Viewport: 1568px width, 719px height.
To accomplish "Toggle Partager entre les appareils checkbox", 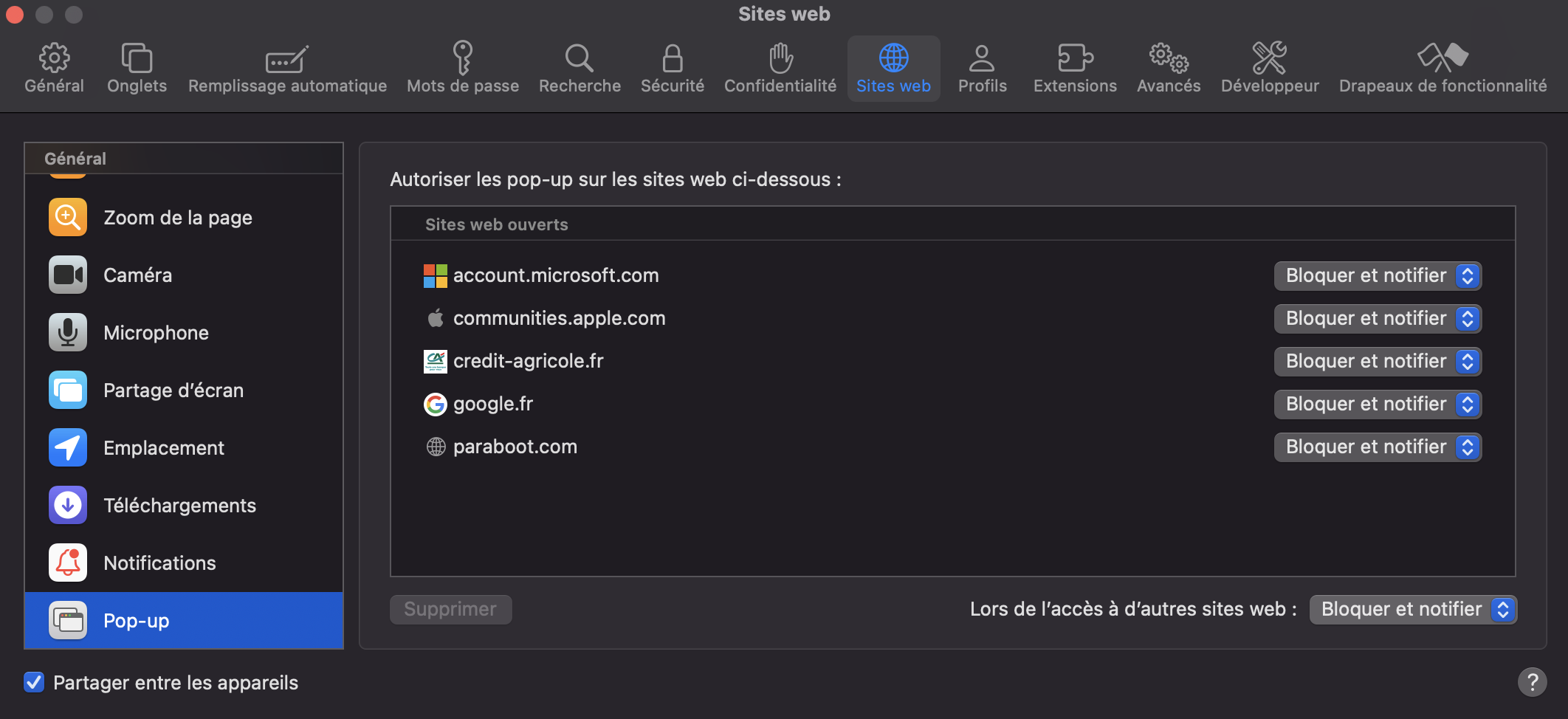I will coord(34,682).
